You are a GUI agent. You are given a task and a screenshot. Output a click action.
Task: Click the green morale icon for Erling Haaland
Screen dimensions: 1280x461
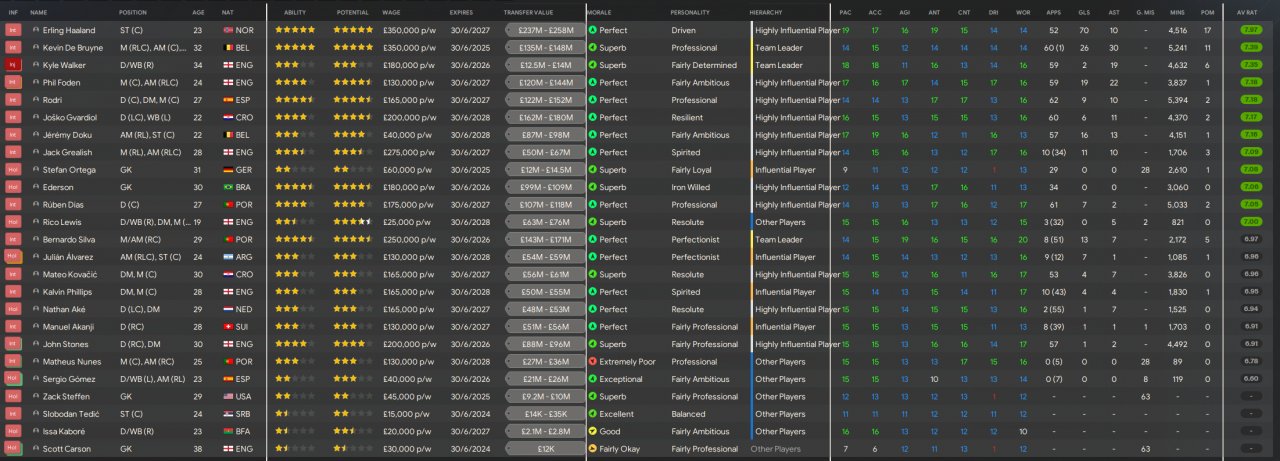(592, 30)
